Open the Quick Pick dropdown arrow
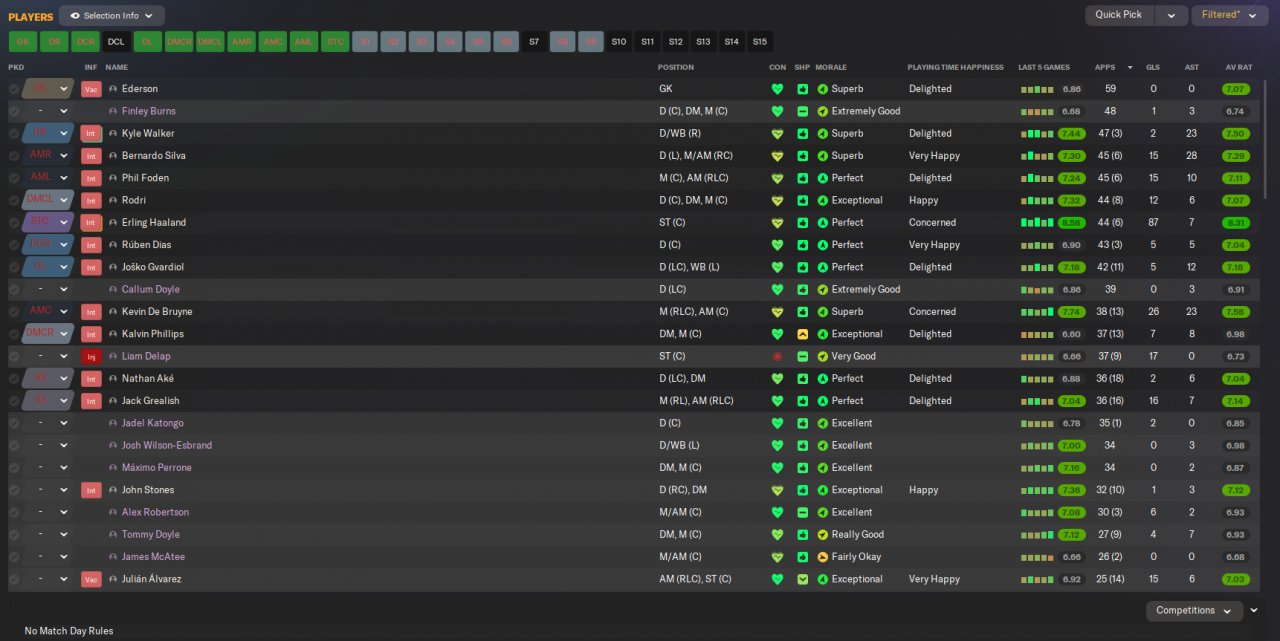This screenshot has height=641, width=1280. pyautogui.click(x=1171, y=15)
